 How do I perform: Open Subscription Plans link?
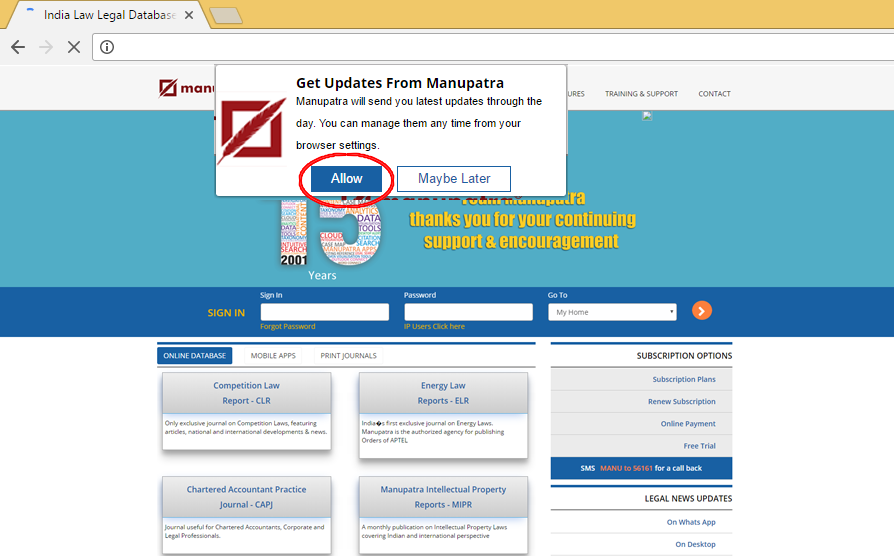[x=683, y=379]
